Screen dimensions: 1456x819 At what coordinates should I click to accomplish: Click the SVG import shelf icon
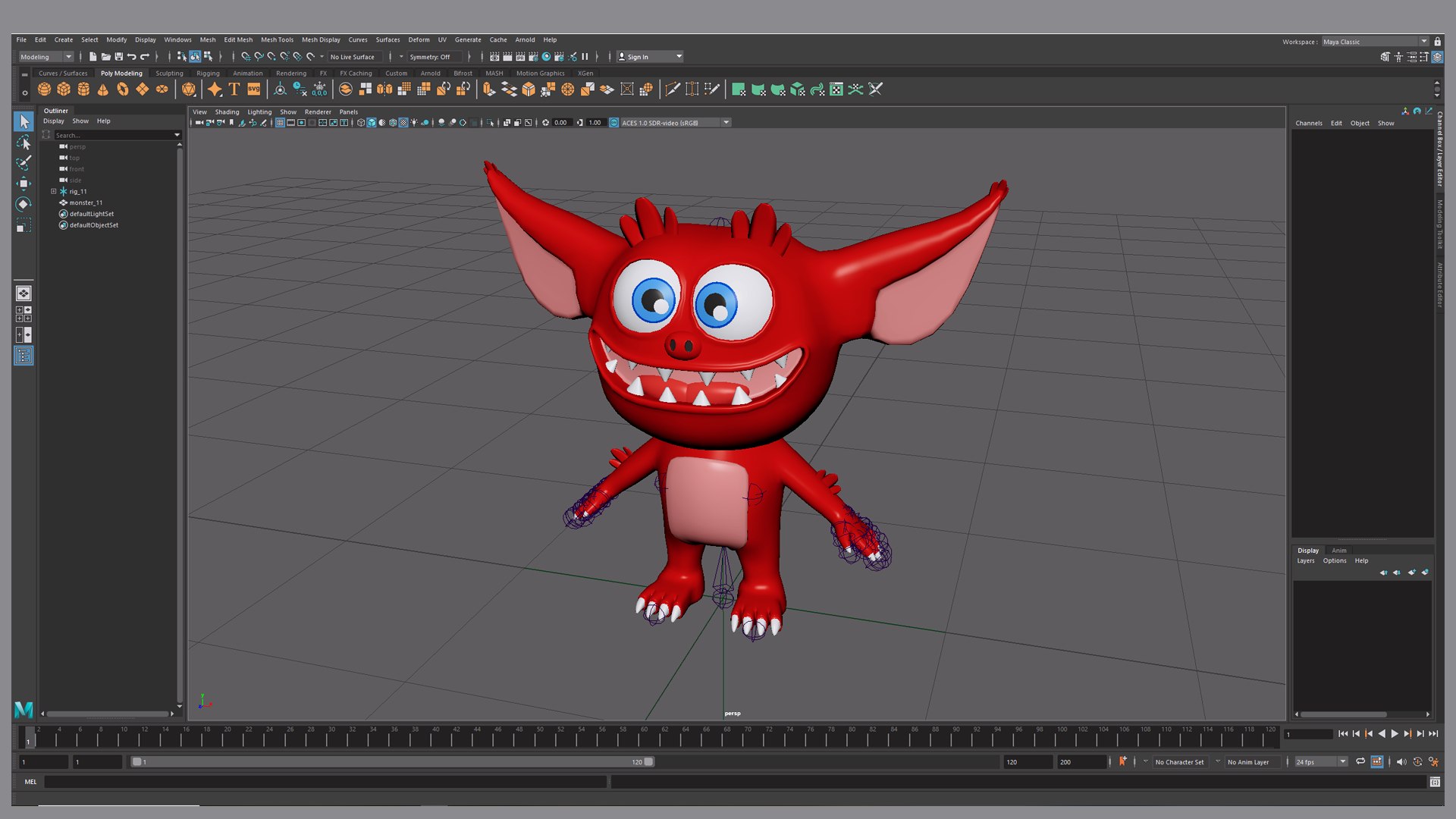point(254,89)
